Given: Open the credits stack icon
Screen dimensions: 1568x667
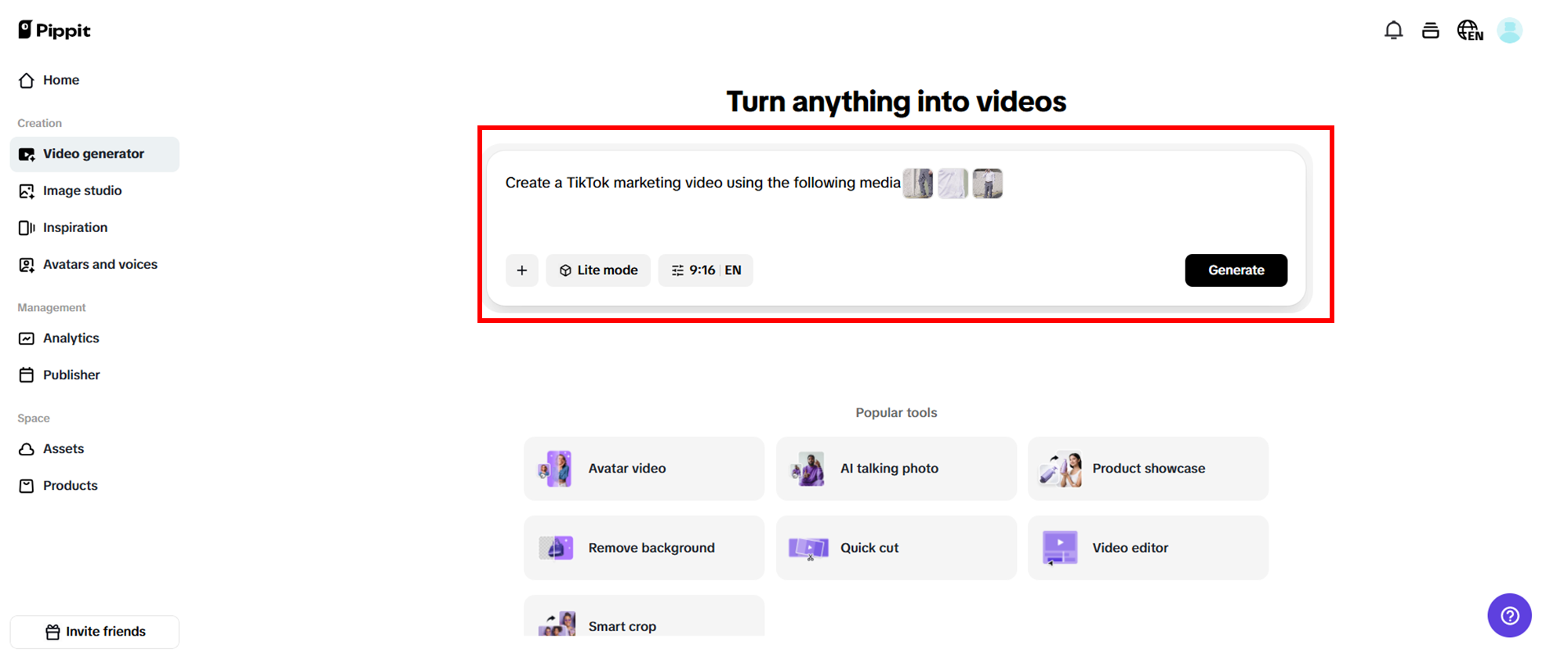Looking at the screenshot, I should [x=1430, y=31].
